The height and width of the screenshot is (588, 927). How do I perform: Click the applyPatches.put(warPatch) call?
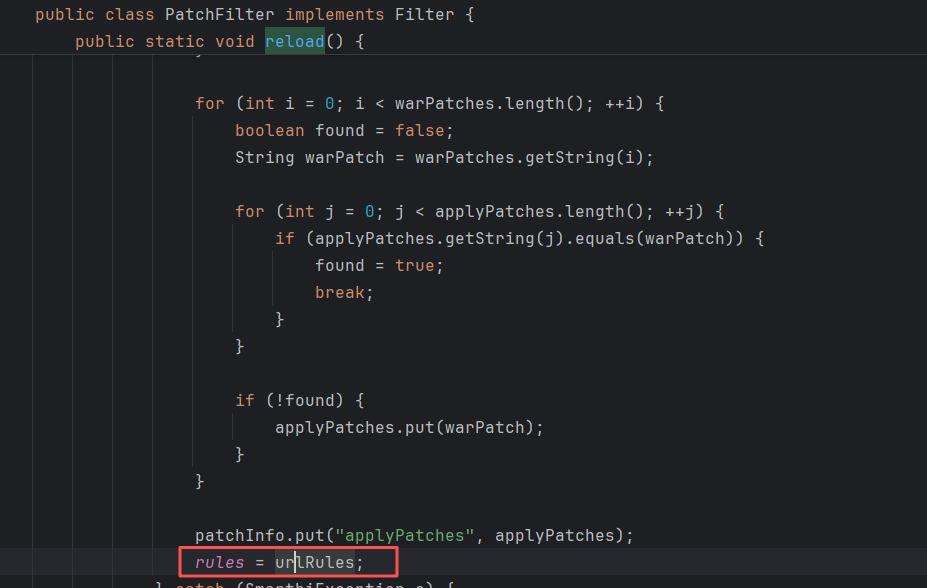click(x=409, y=428)
